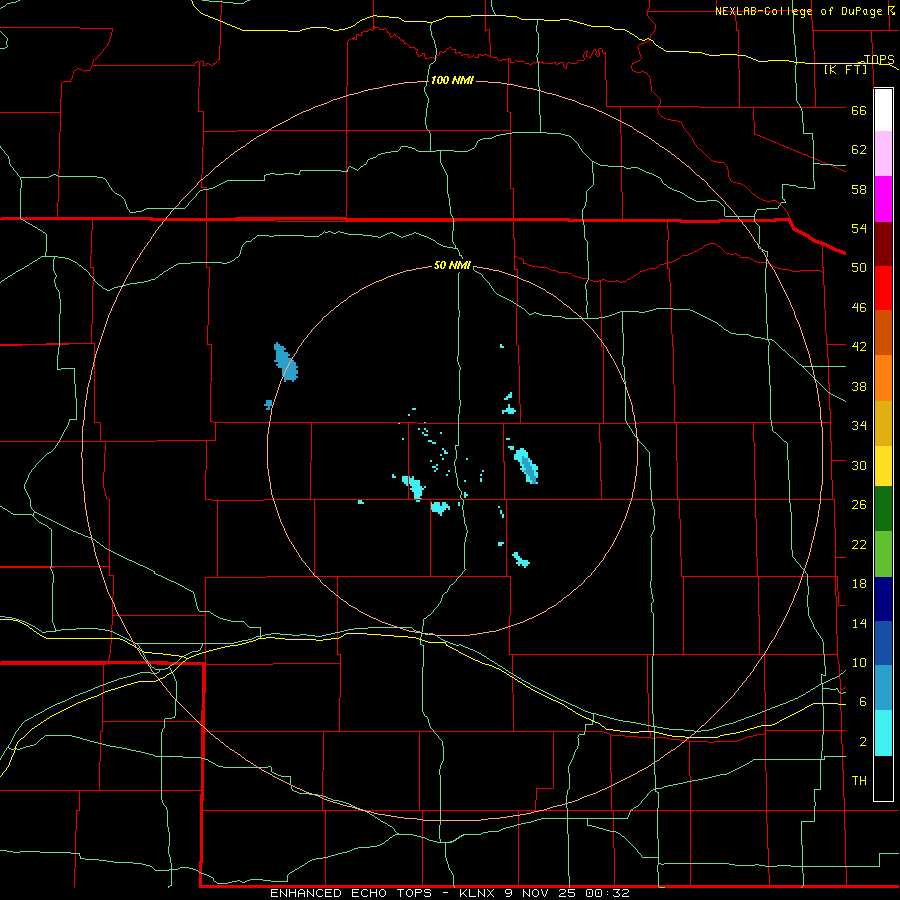The height and width of the screenshot is (900, 900).
Task: Click the light green 26 kft swatch
Action: pyautogui.click(x=883, y=554)
